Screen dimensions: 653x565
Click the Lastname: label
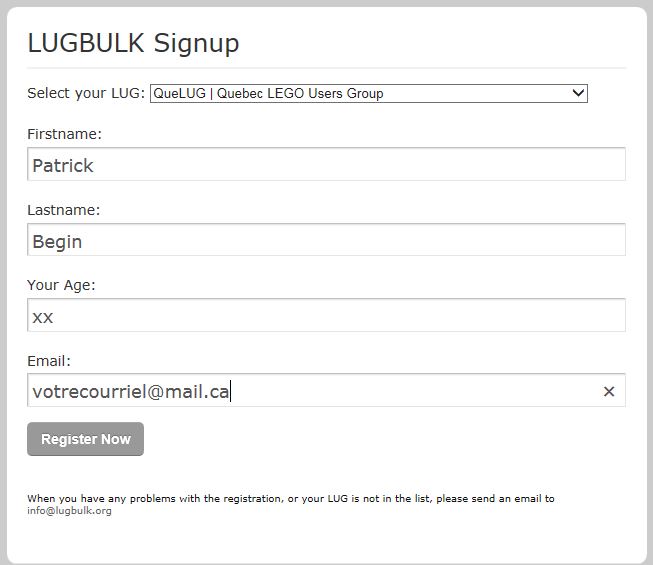pos(63,210)
